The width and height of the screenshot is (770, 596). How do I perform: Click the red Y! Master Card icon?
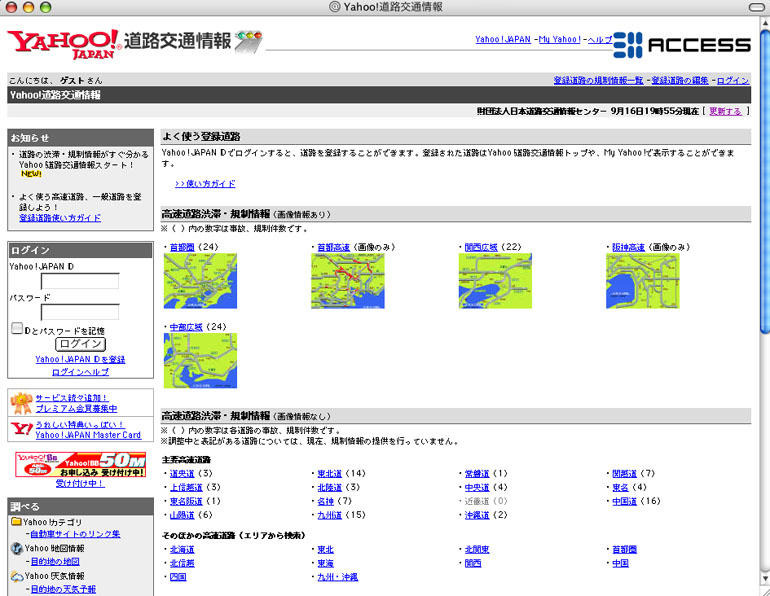(x=22, y=429)
